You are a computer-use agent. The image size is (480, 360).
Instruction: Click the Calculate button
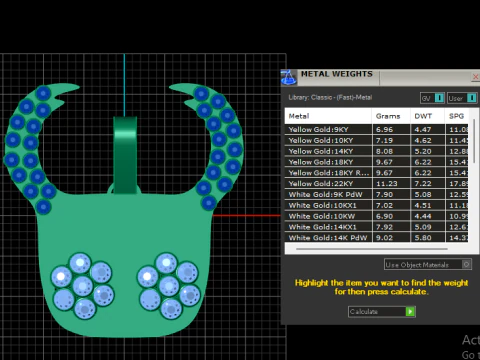pos(382,312)
